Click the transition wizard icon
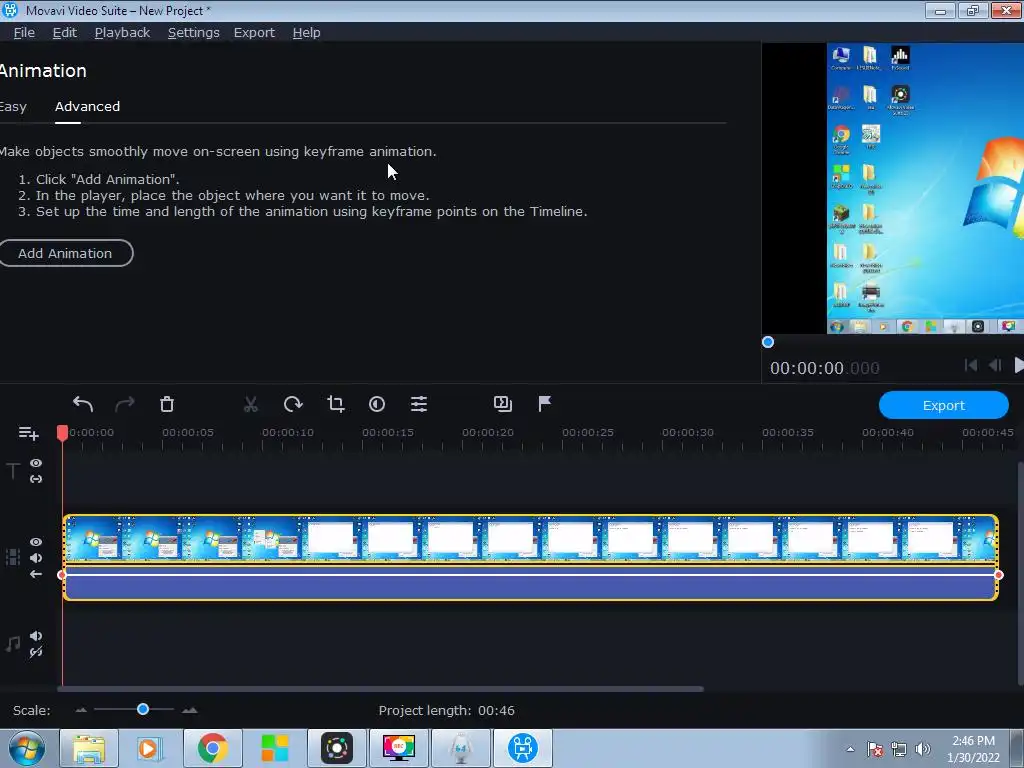The width and height of the screenshot is (1024, 768). point(503,404)
